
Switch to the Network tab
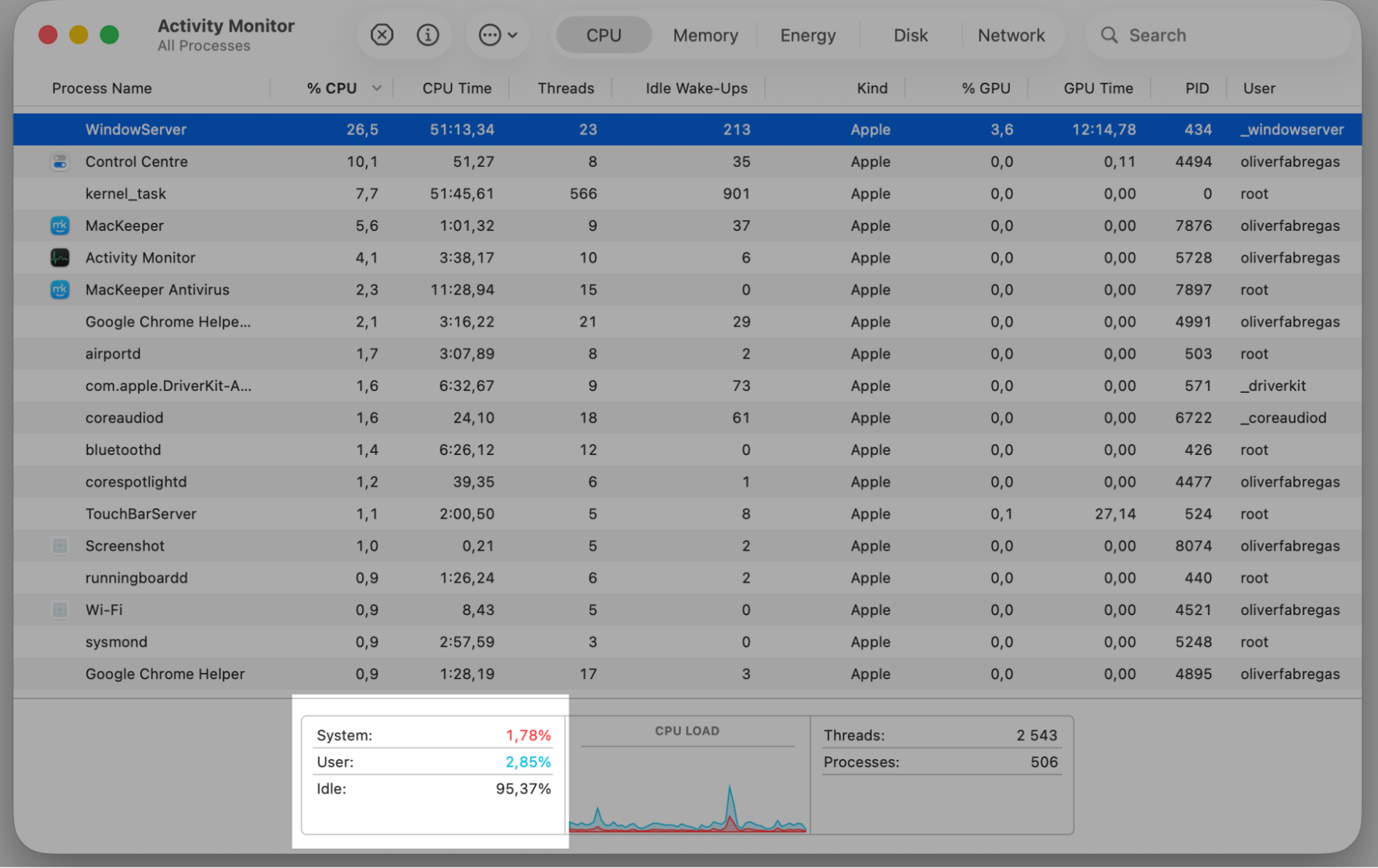(1011, 35)
